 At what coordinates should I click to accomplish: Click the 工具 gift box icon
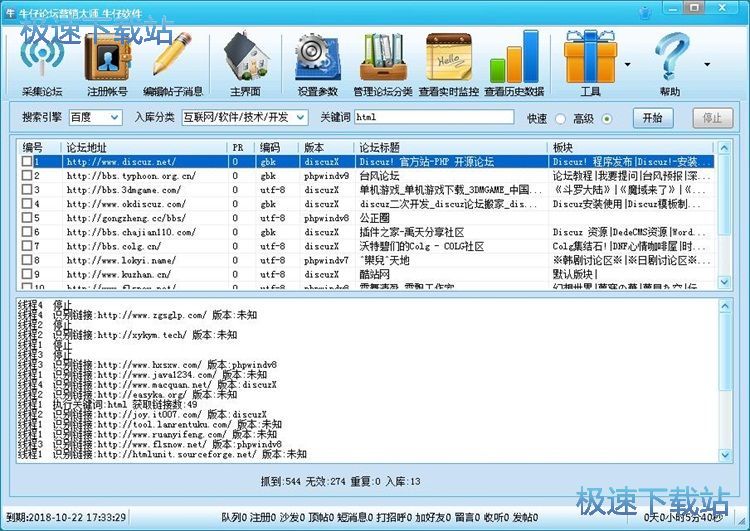(x=590, y=64)
